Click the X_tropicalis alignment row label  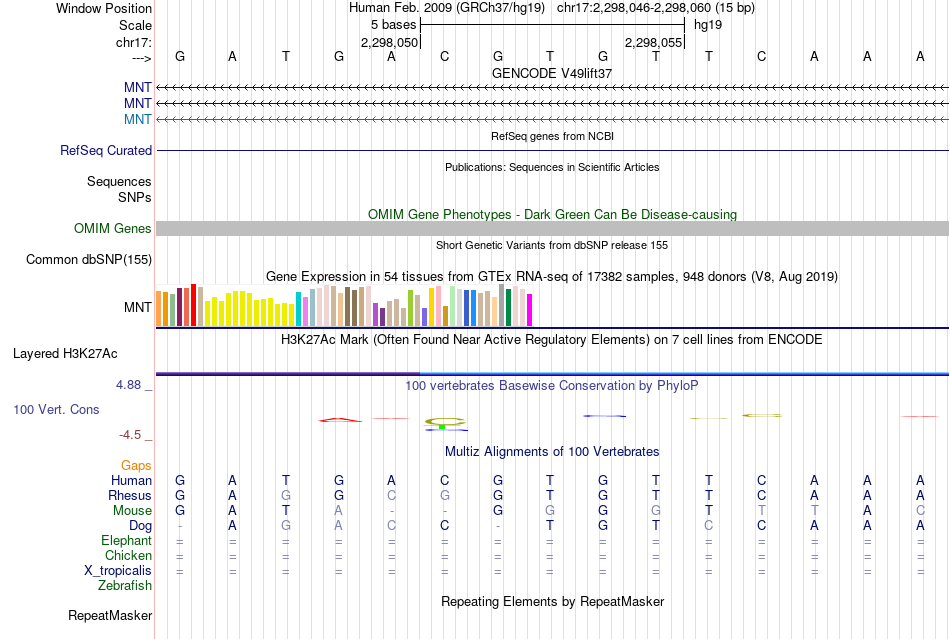coord(118,571)
